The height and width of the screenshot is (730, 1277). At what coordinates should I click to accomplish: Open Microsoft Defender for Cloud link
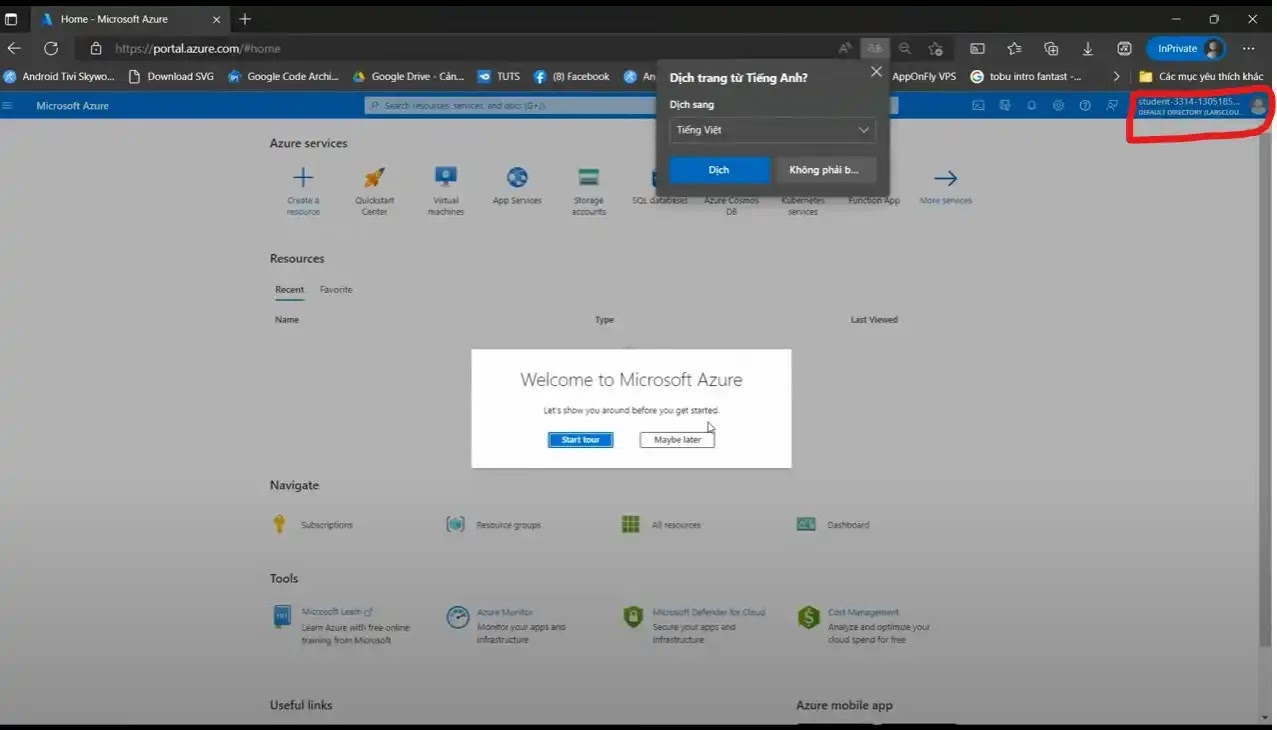pyautogui.click(x=708, y=612)
